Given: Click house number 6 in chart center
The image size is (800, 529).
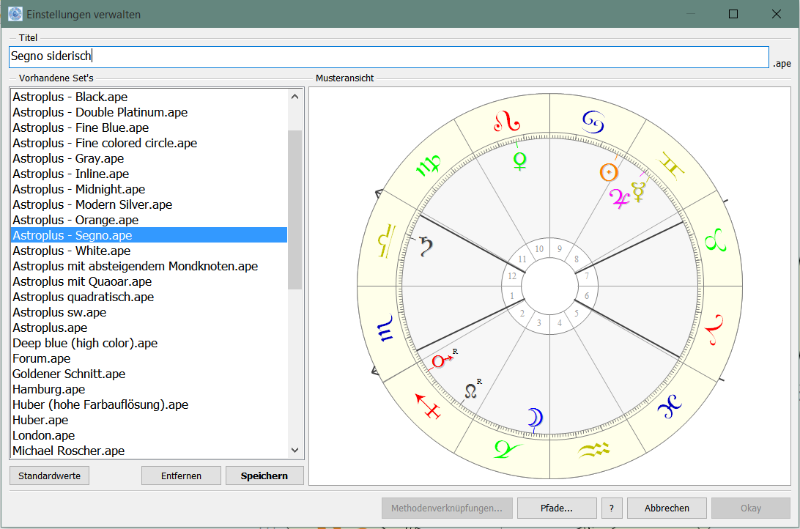Looking at the screenshot, I should point(587,296).
